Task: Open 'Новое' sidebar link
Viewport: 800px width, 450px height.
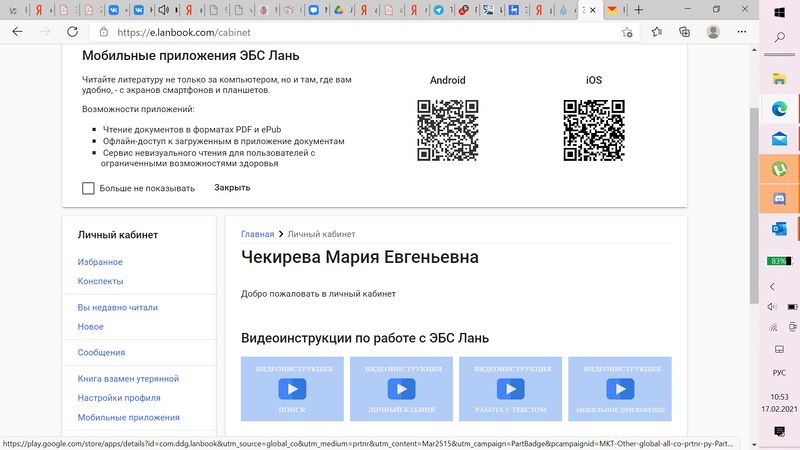Action: (x=90, y=327)
